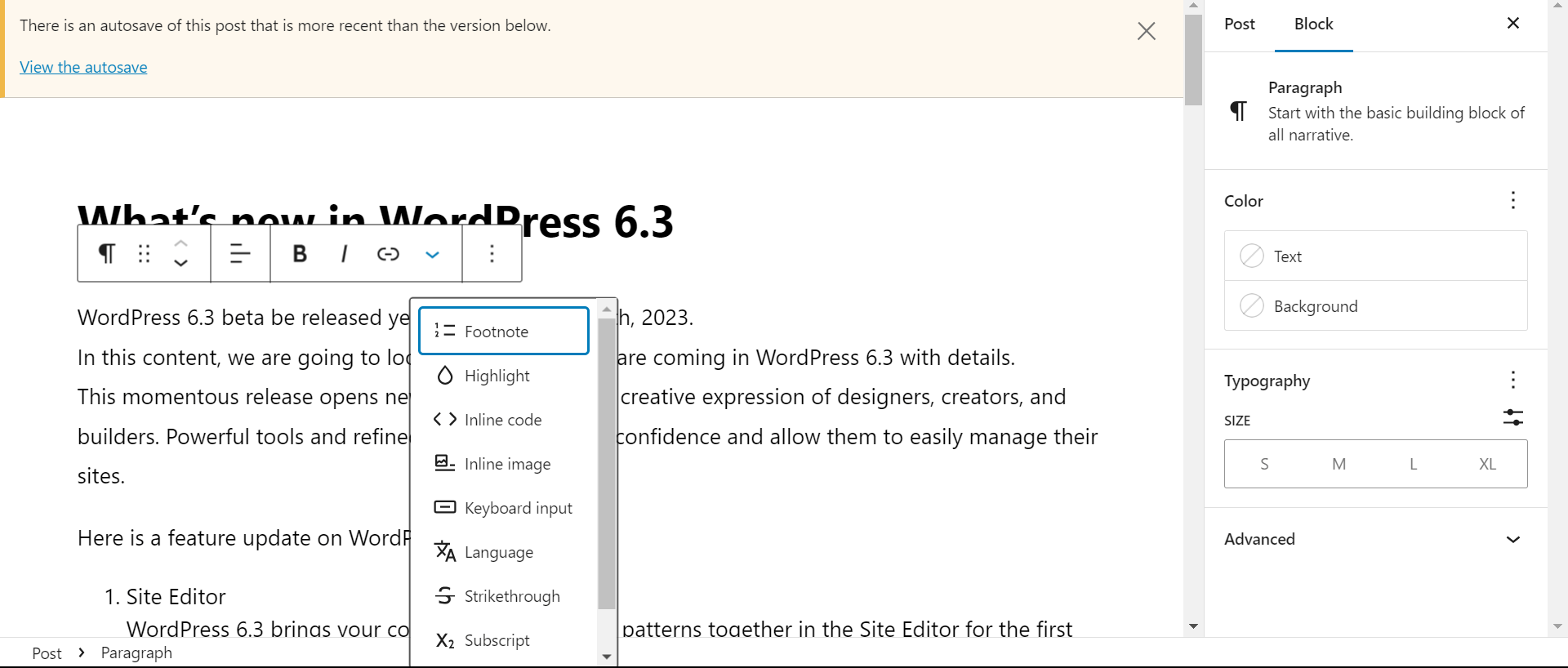Click the editor scrollbar down arrow

[1193, 626]
